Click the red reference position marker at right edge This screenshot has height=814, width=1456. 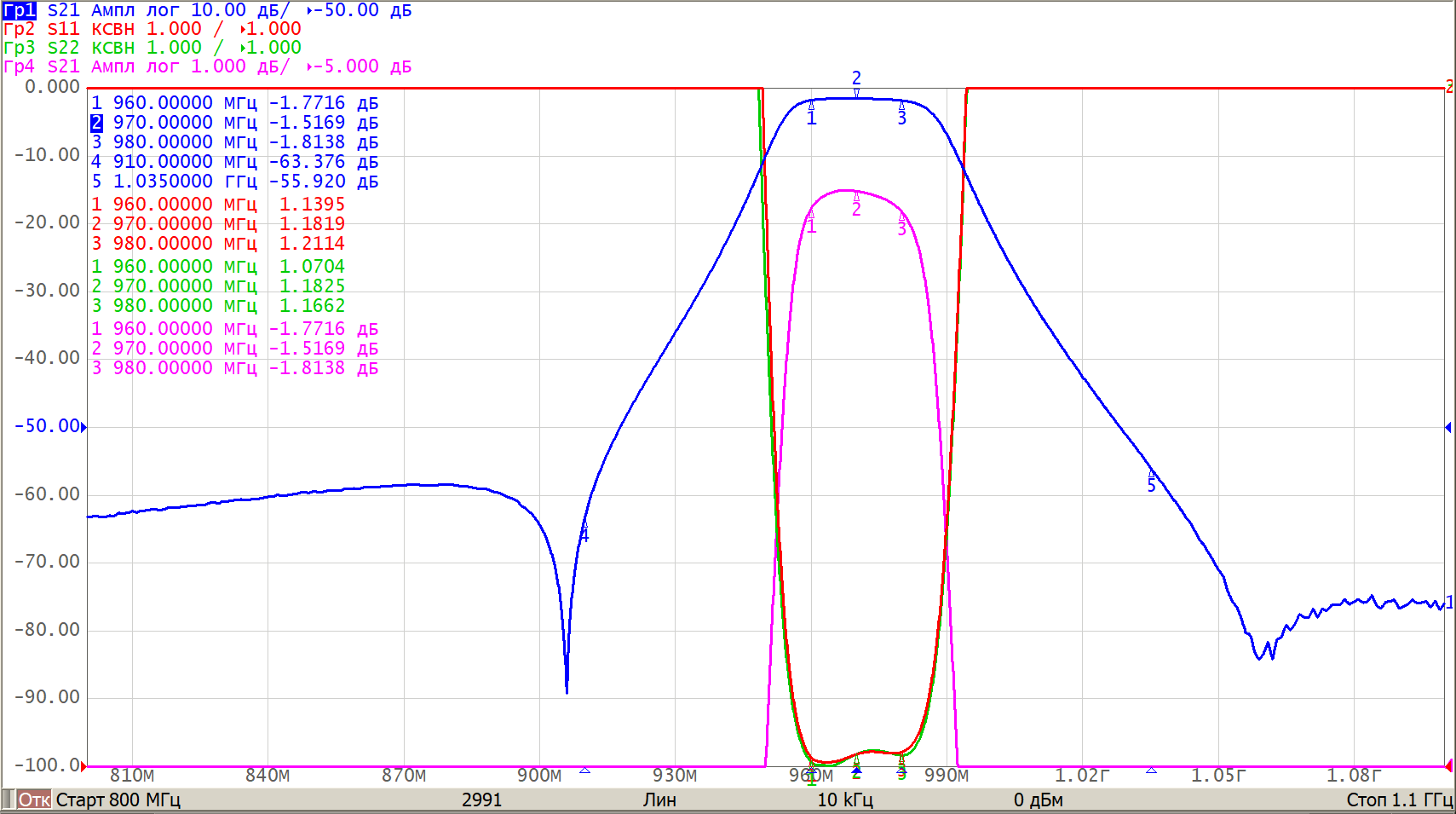(1448, 88)
